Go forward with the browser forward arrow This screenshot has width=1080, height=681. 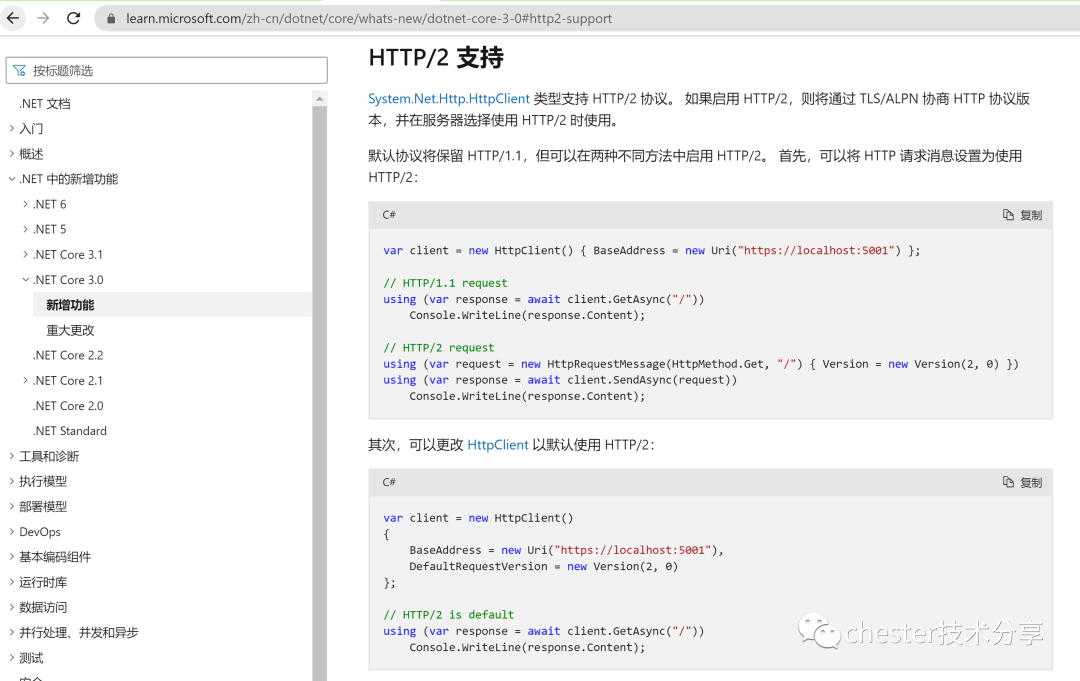(x=43, y=18)
